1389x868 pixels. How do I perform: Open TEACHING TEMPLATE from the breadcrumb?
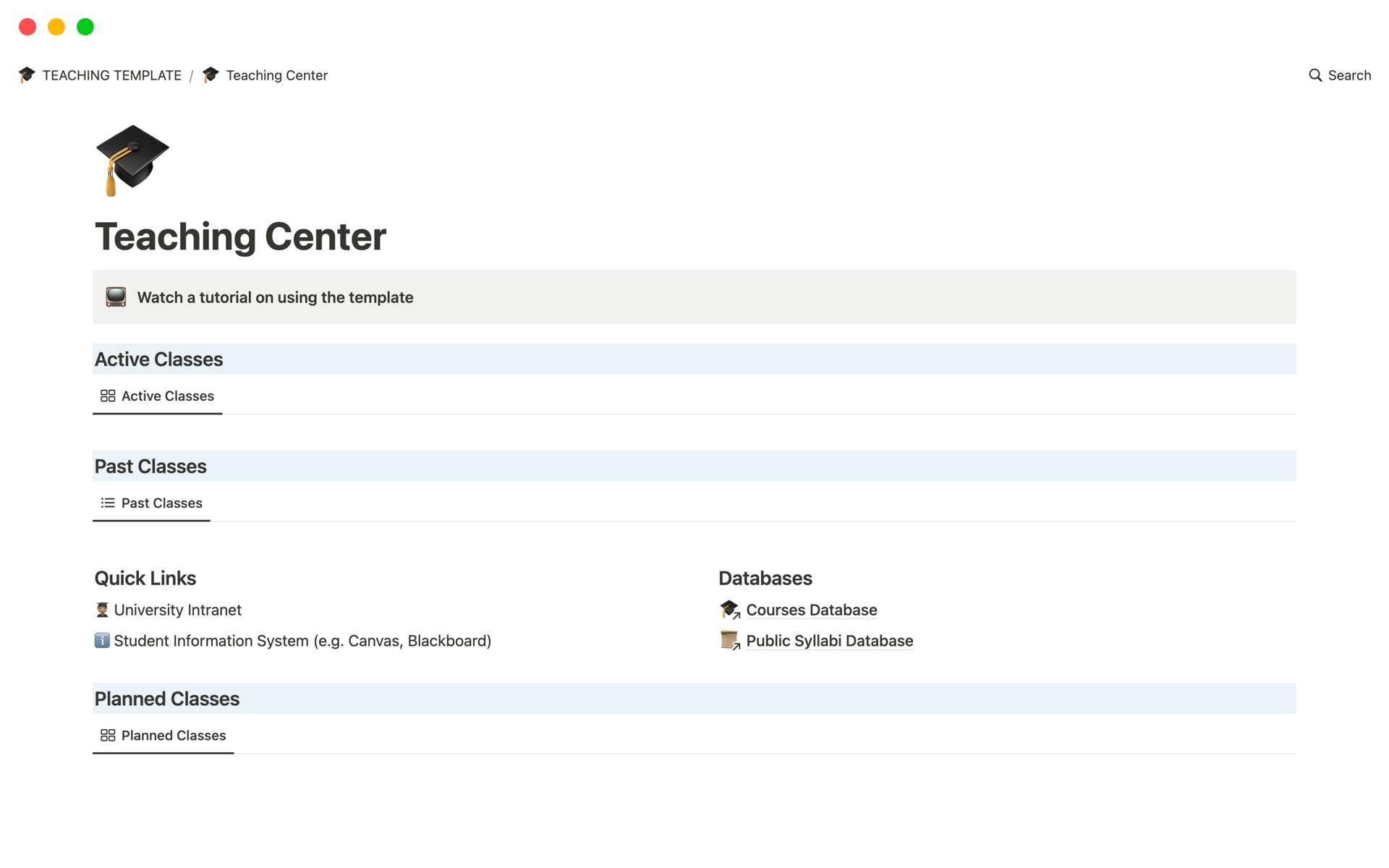[112, 75]
